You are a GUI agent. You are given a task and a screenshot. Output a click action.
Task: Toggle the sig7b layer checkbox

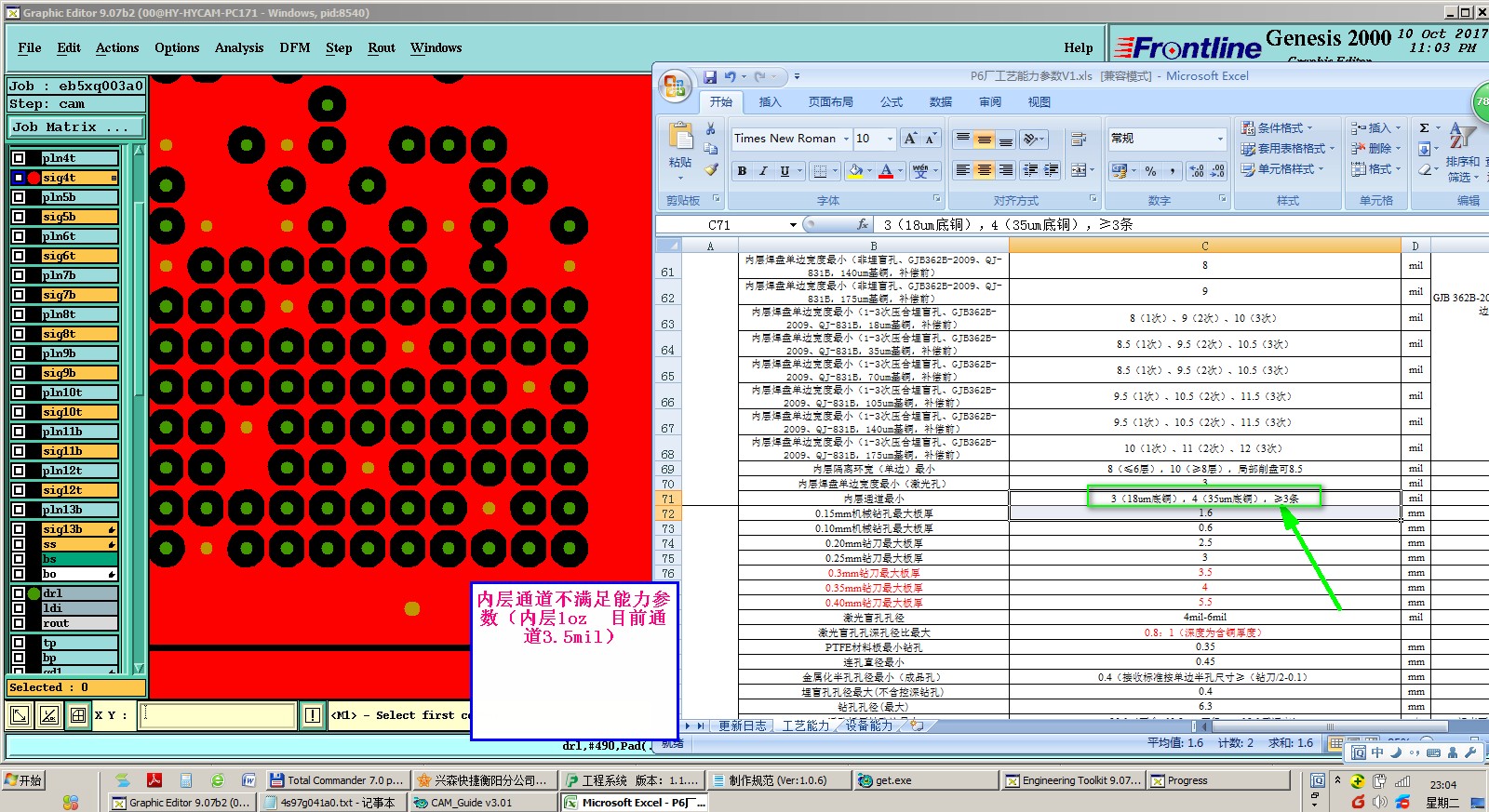point(19,295)
